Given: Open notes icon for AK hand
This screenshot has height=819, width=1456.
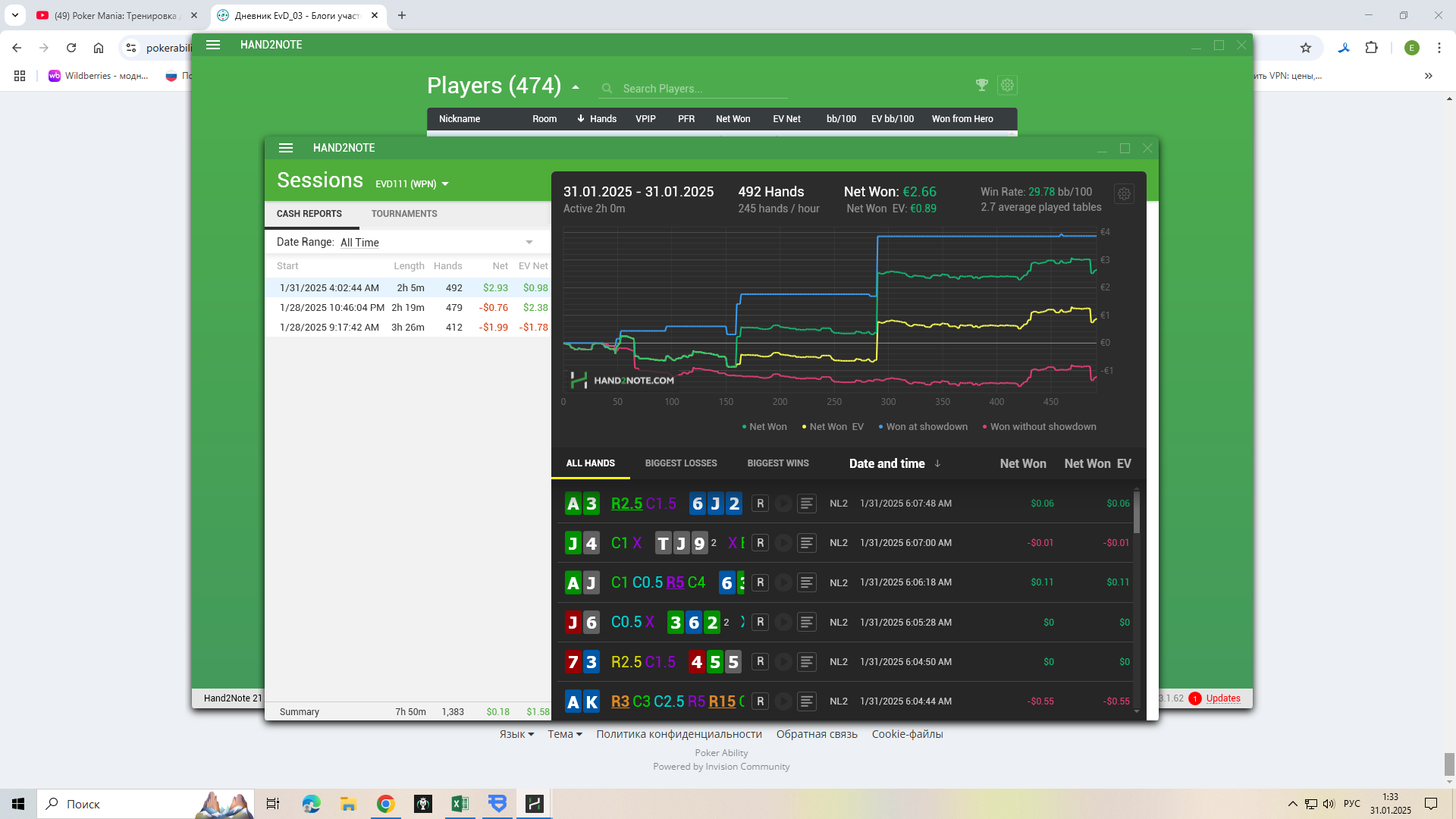Looking at the screenshot, I should 807,701.
